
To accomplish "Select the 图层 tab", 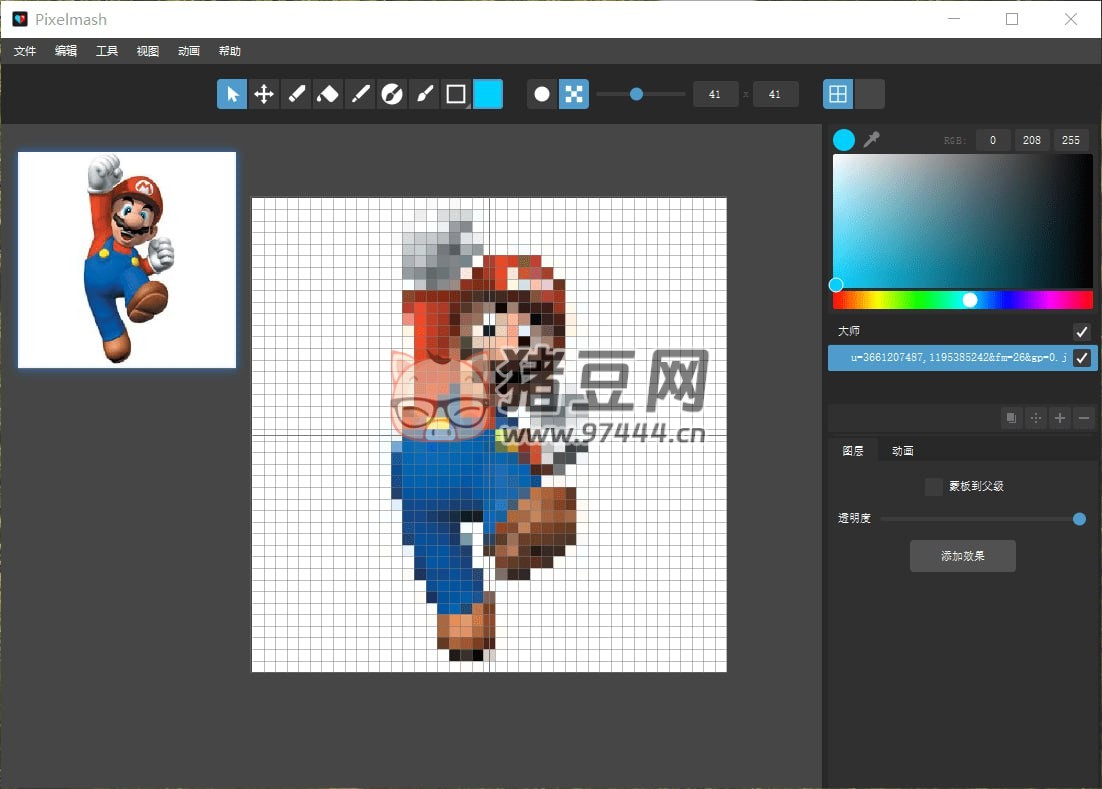I will [853, 451].
